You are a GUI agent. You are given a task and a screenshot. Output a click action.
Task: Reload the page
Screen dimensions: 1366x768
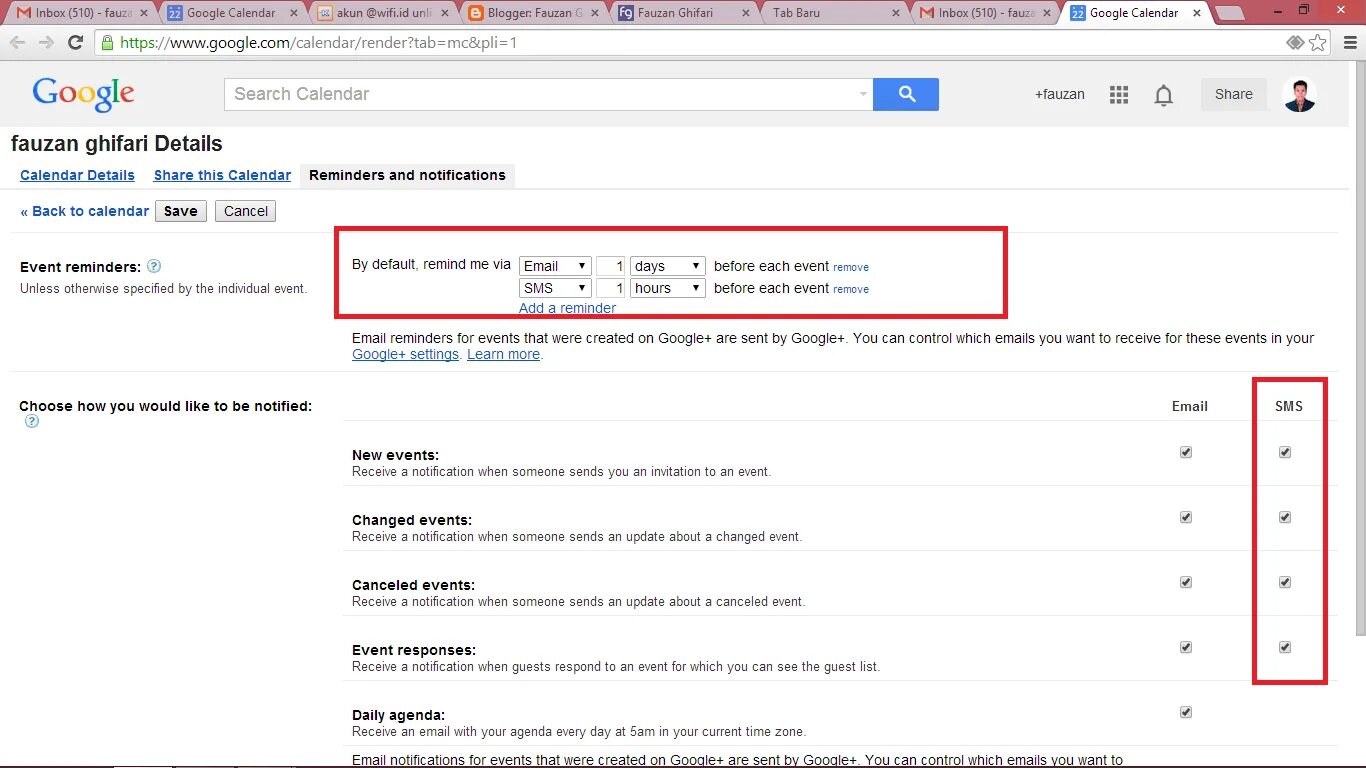pos(75,43)
